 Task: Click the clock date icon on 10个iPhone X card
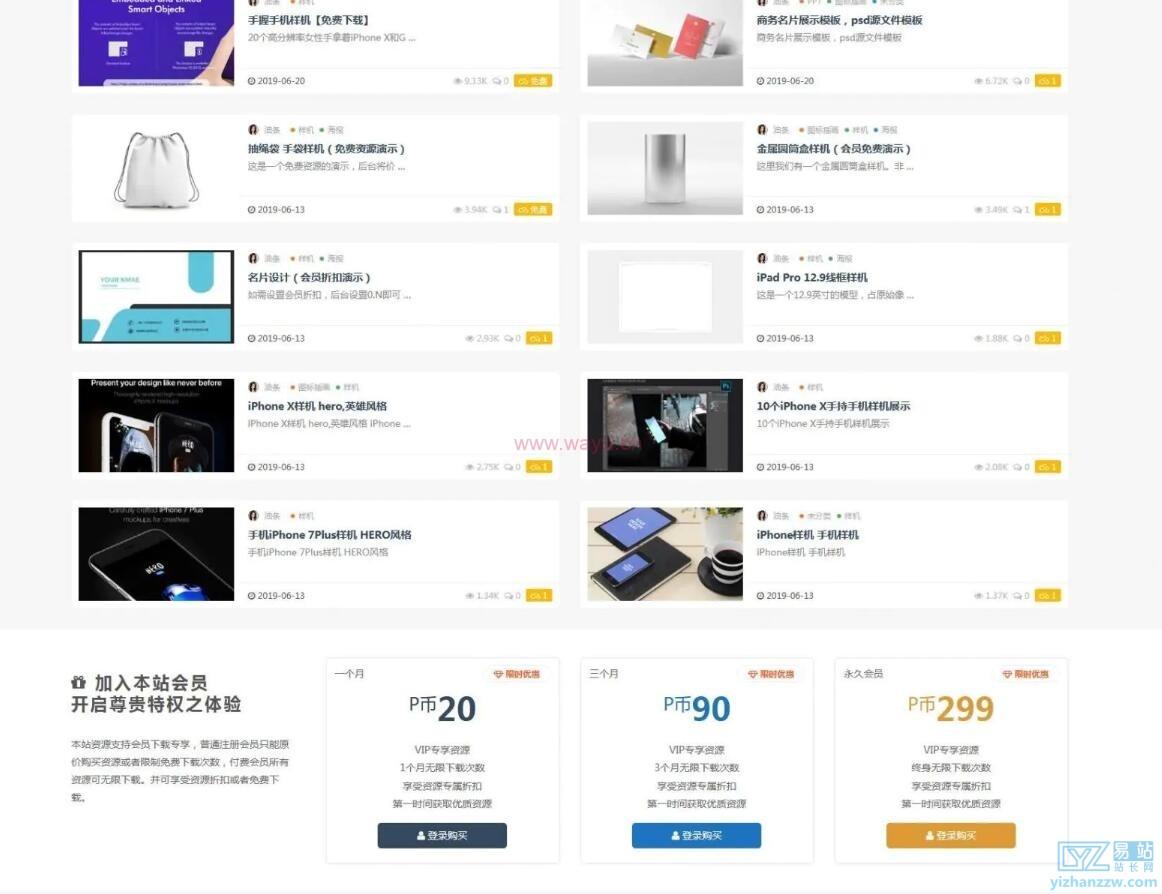coord(760,467)
